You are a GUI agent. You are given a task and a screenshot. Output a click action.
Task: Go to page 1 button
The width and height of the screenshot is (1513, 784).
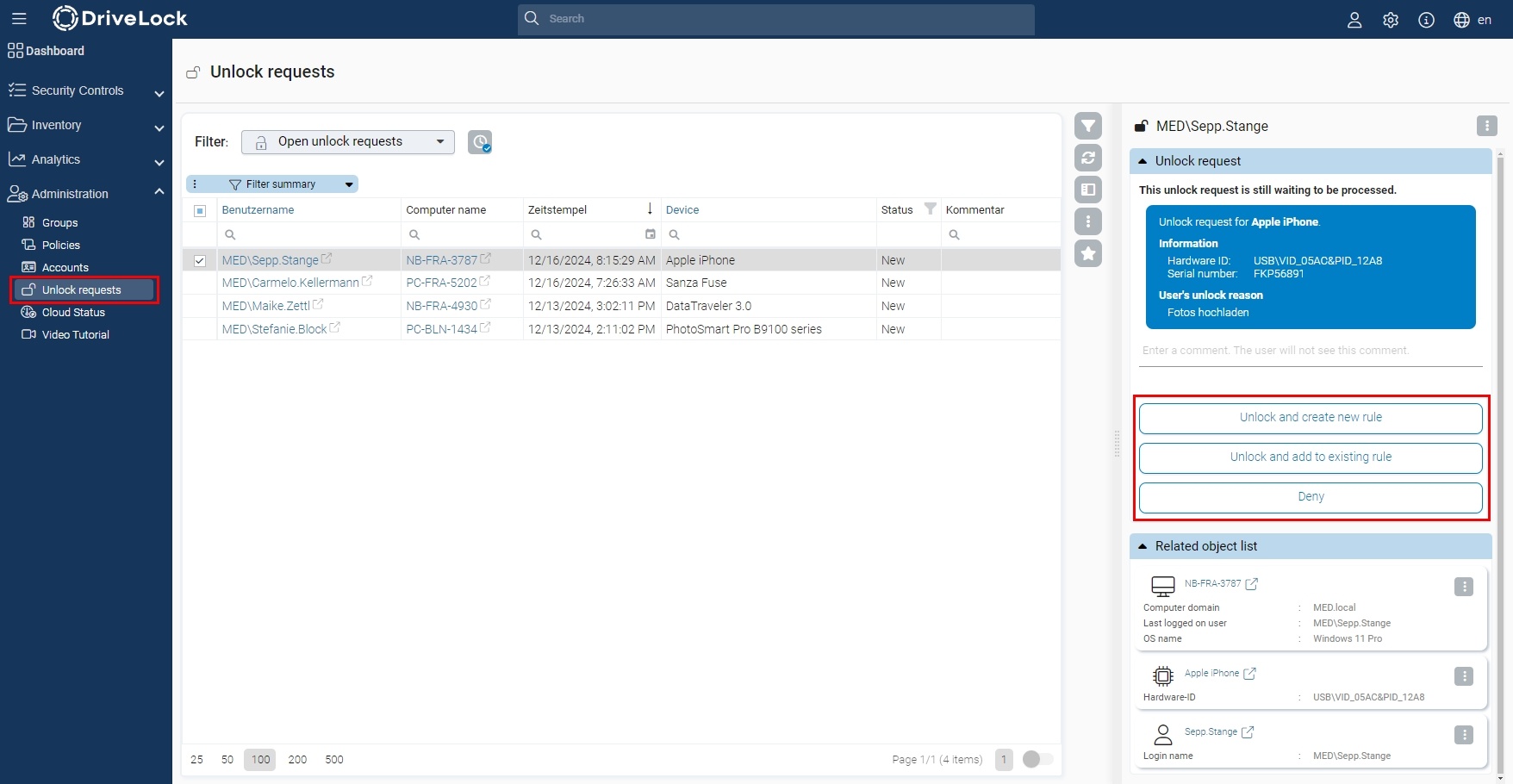tap(1004, 759)
